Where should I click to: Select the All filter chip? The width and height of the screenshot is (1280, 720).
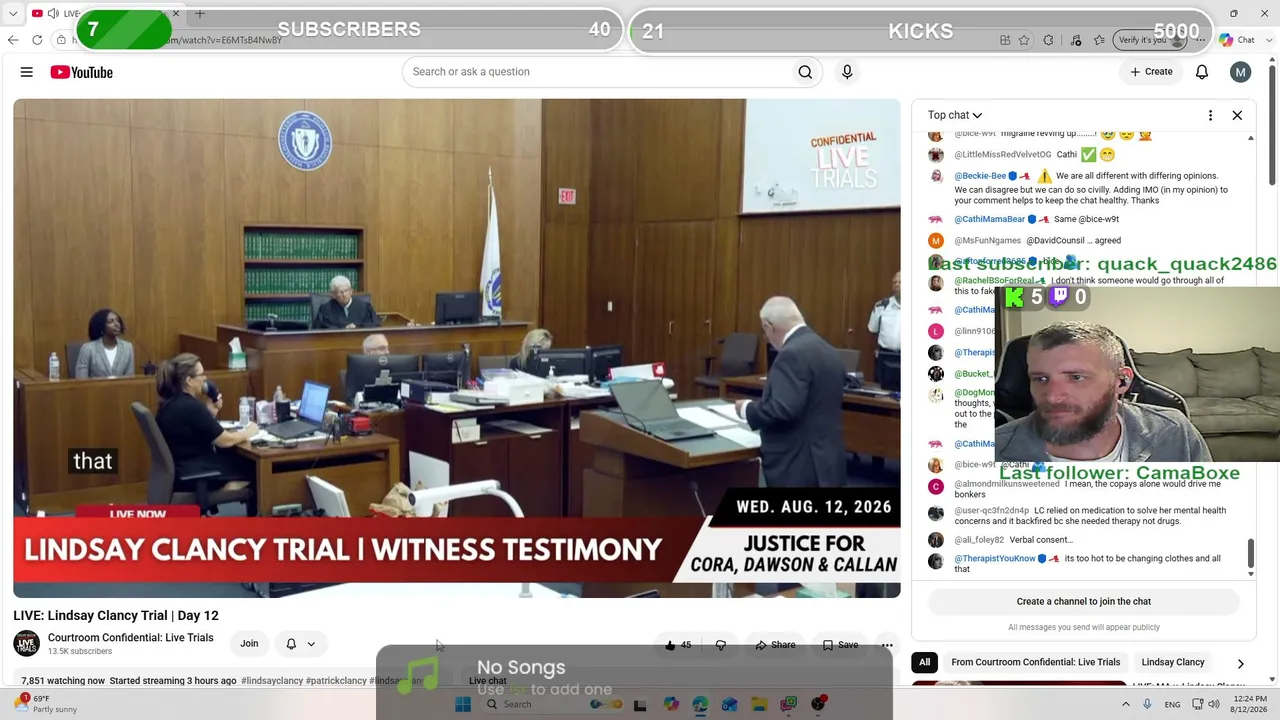[924, 662]
